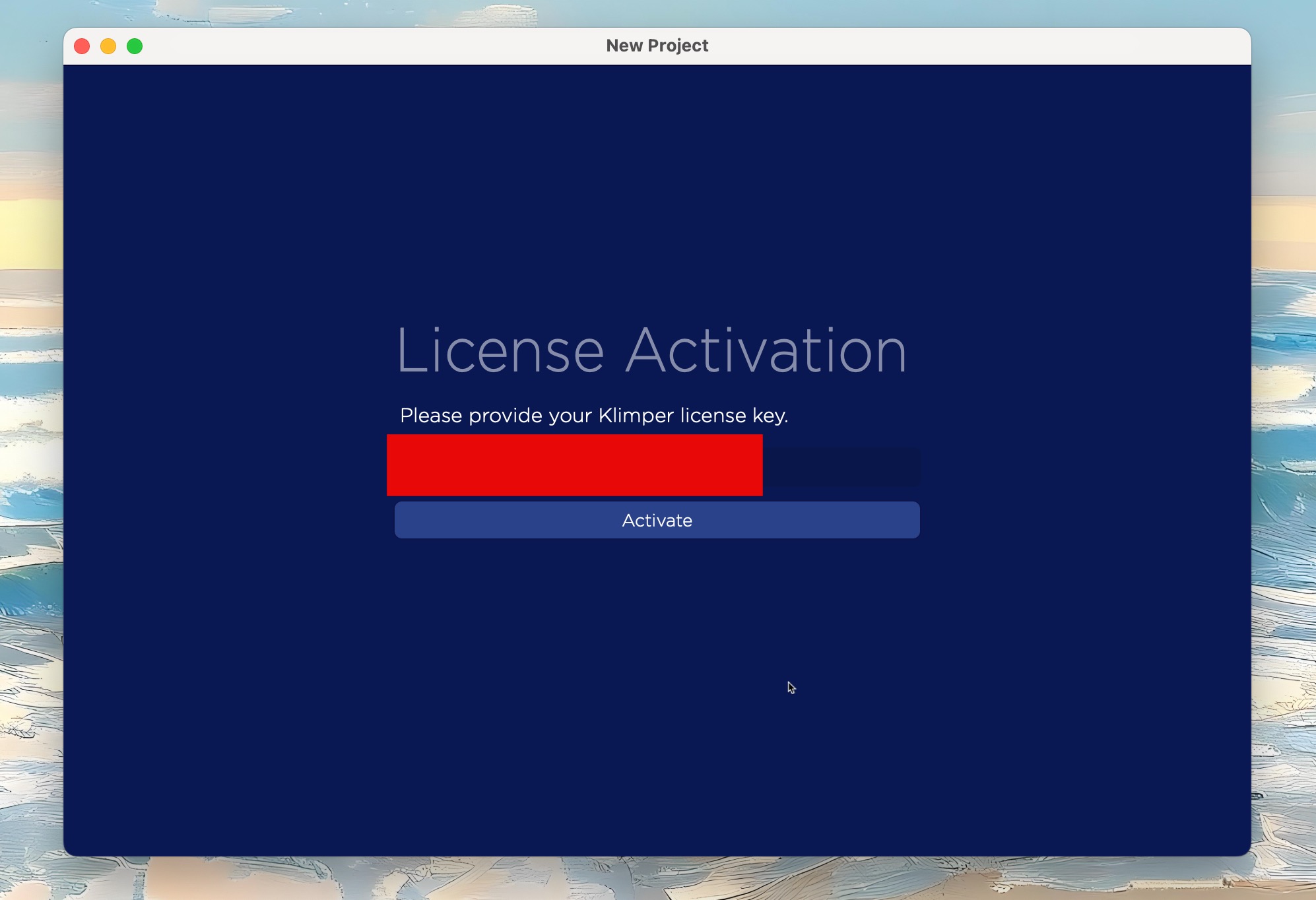This screenshot has height=900, width=1316.
Task: Click blank navy area above the heading
Action: pos(657,198)
